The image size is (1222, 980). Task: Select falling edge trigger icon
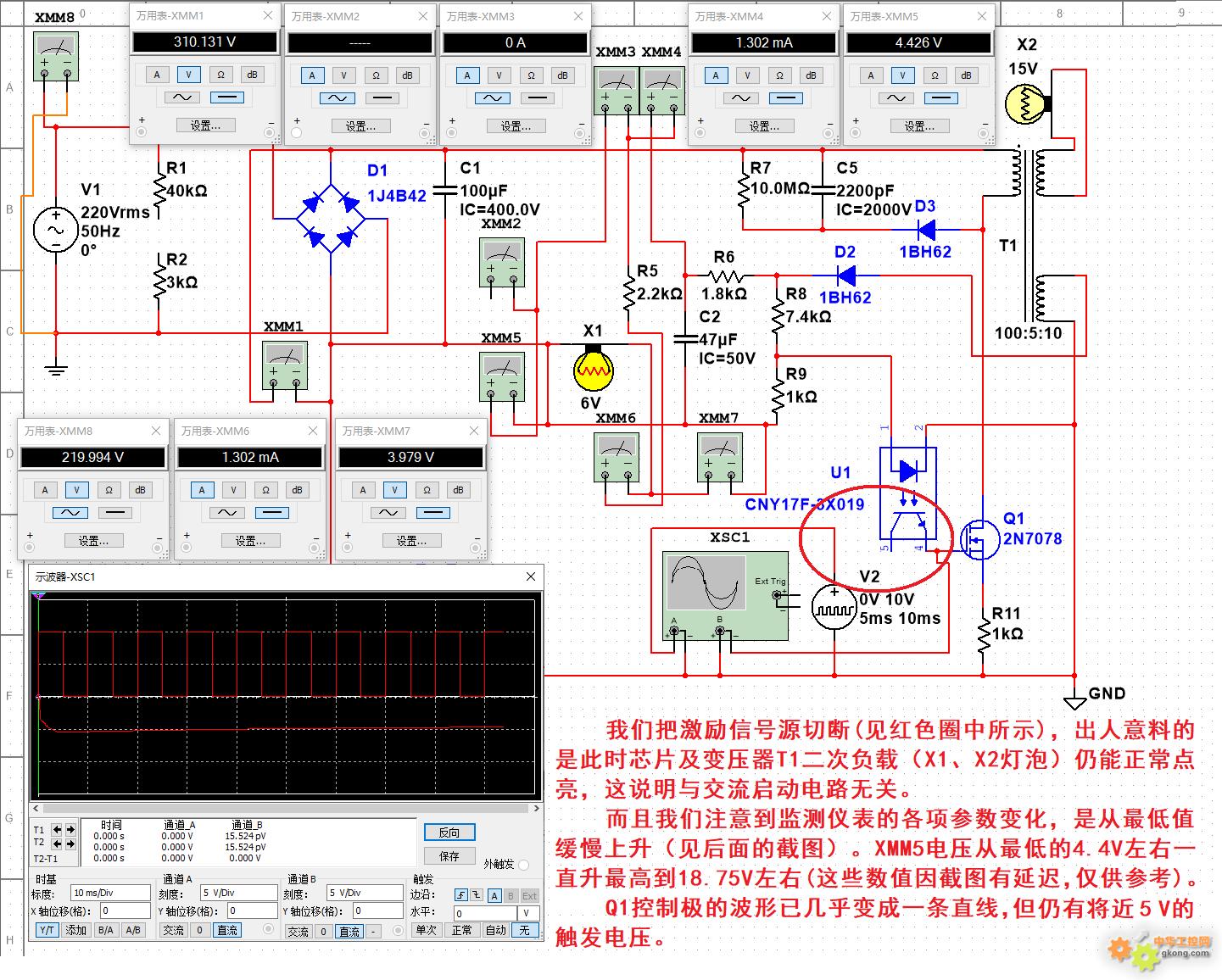475,895
